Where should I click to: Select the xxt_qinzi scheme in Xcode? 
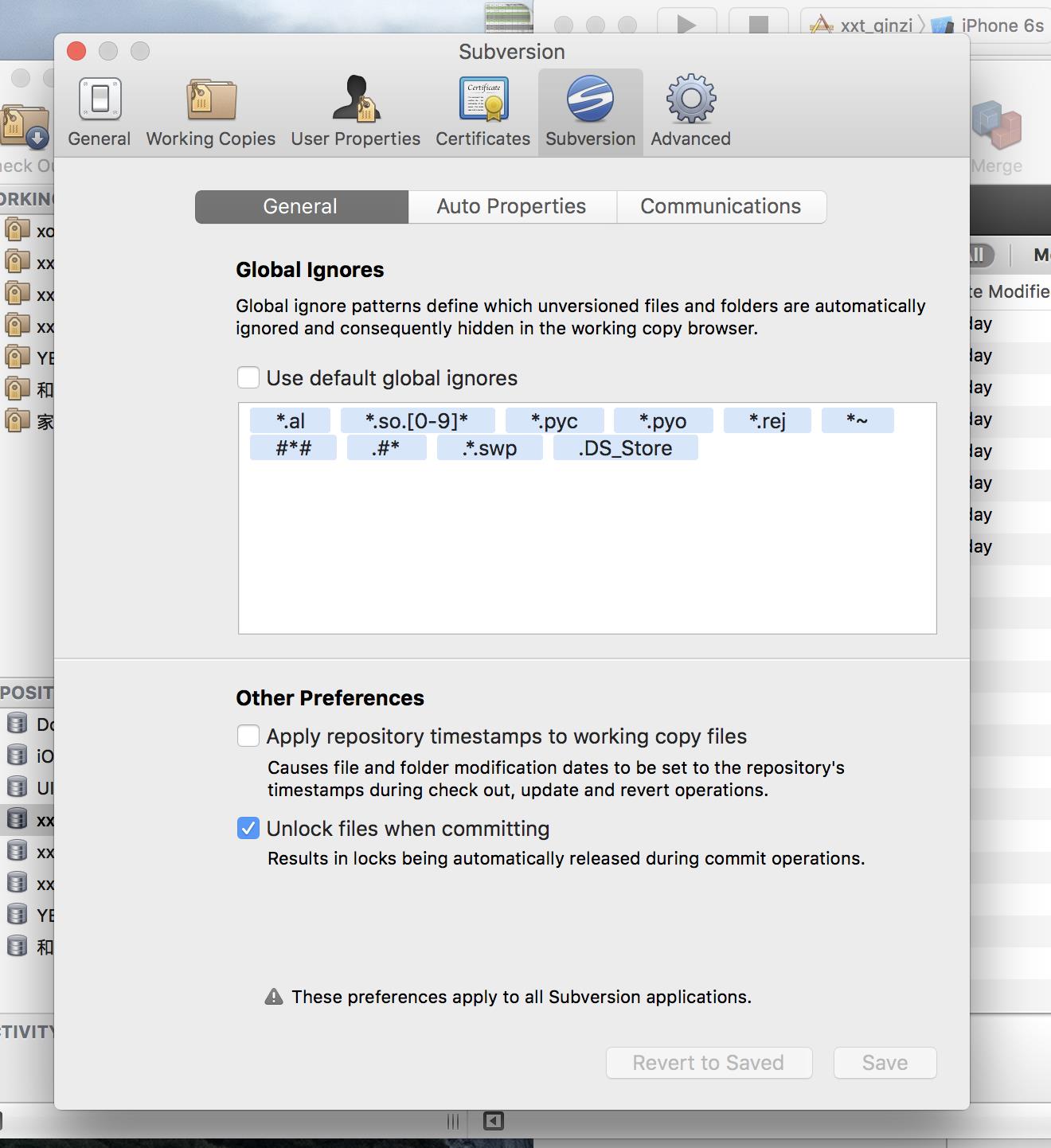(862, 25)
